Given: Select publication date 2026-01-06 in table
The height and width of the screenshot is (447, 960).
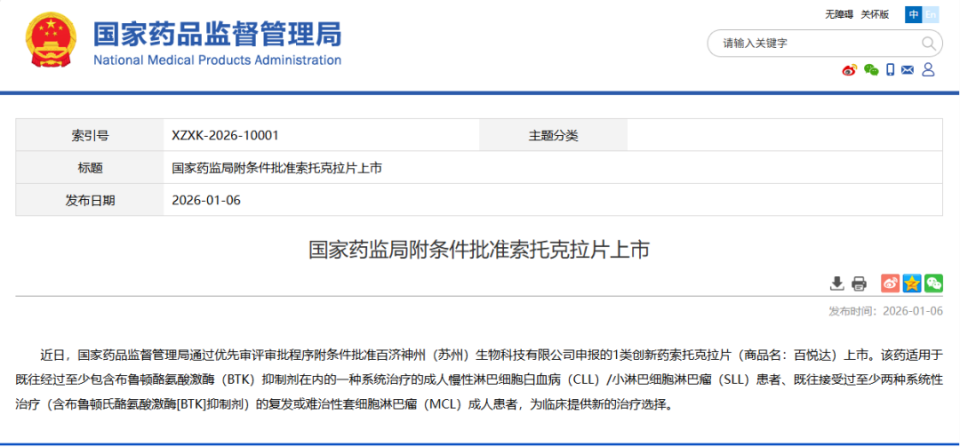Looking at the screenshot, I should [x=206, y=200].
